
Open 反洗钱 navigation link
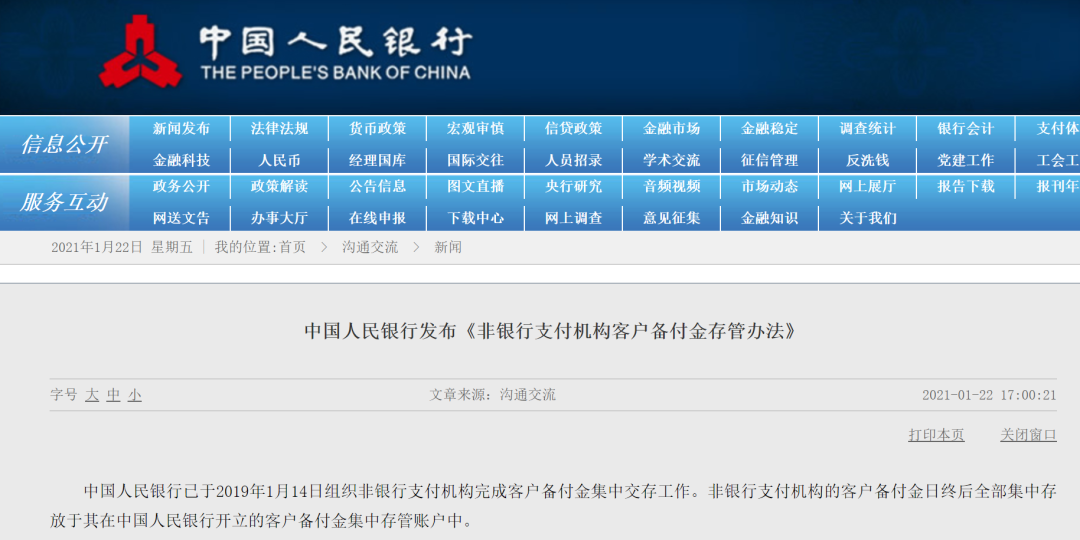click(868, 160)
